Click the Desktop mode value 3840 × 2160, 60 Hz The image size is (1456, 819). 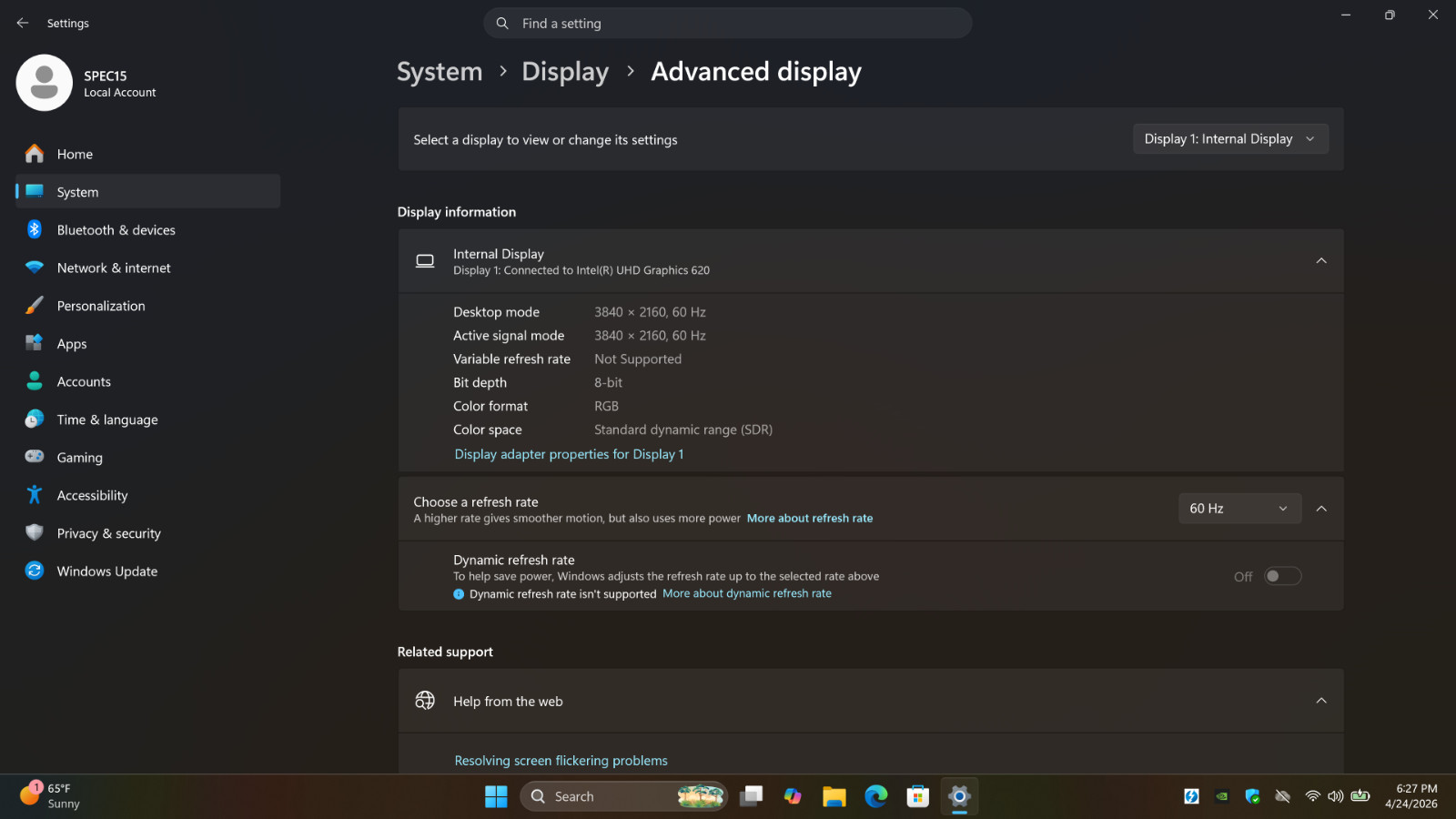point(650,312)
